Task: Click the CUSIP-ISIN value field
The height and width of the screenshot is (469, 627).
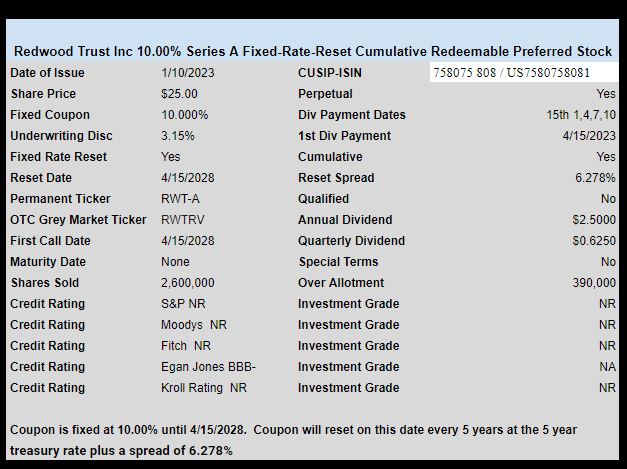Action: [x=524, y=73]
